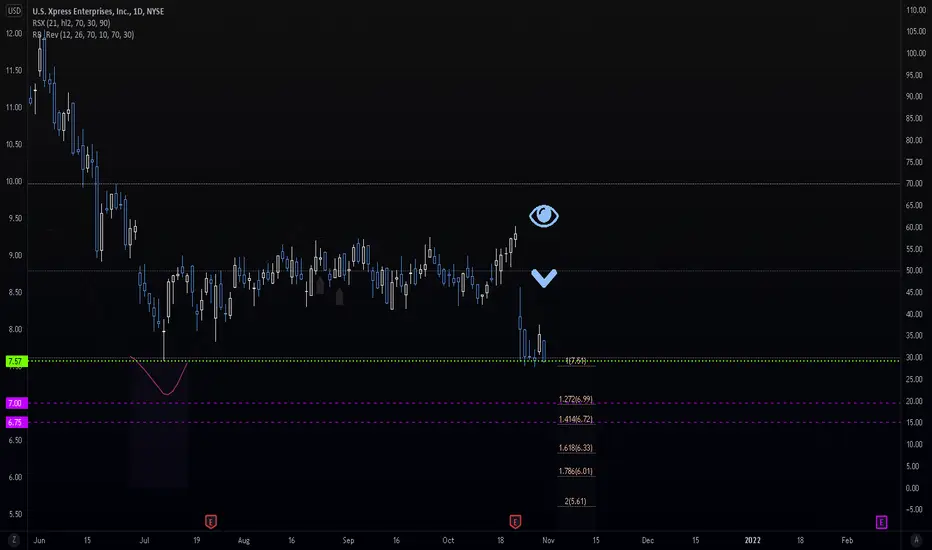Click the Aug label on the time axis
932x550 pixels.
pyautogui.click(x=244, y=540)
